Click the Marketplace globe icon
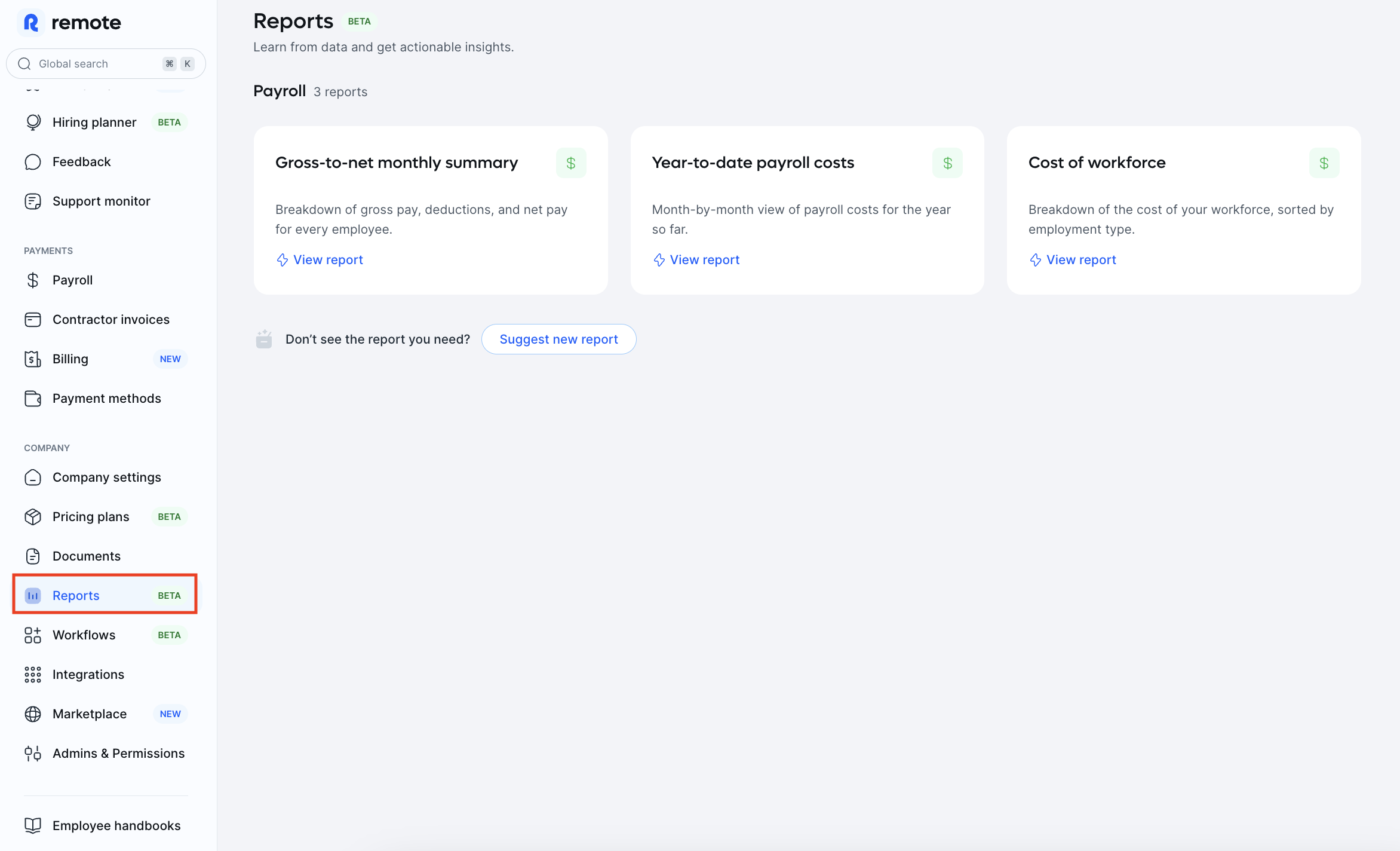Image resolution: width=1400 pixels, height=851 pixels. click(33, 714)
